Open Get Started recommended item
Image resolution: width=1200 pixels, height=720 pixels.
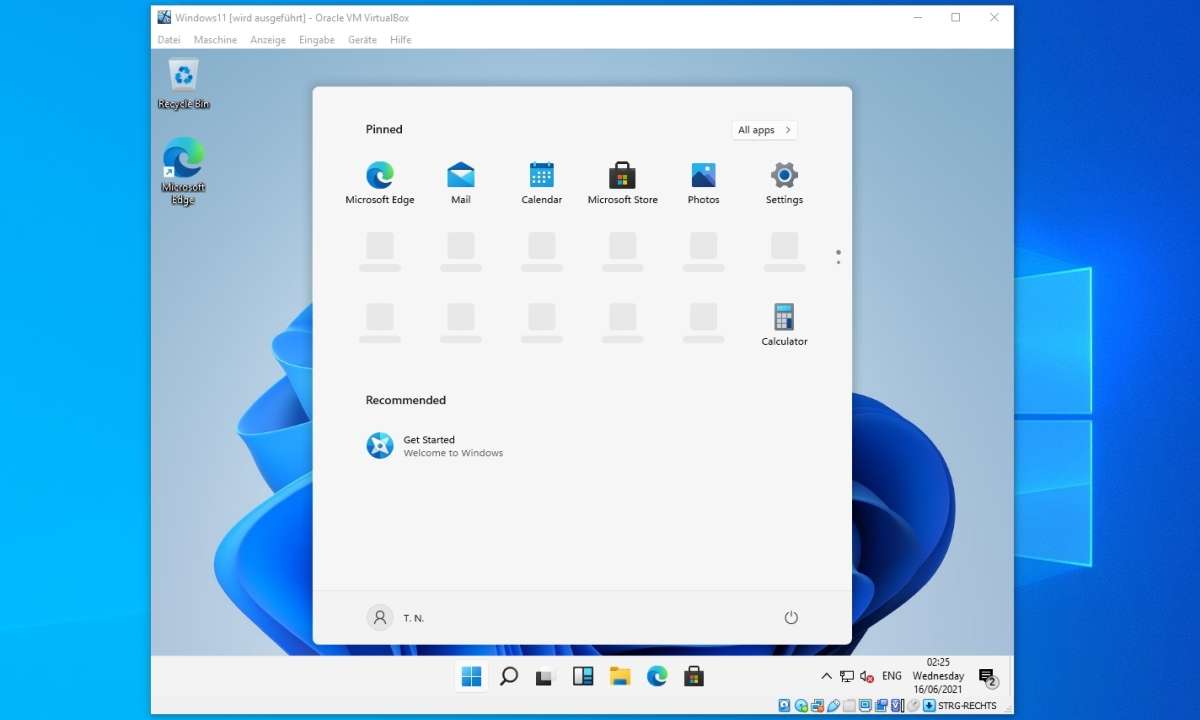[x=435, y=446]
